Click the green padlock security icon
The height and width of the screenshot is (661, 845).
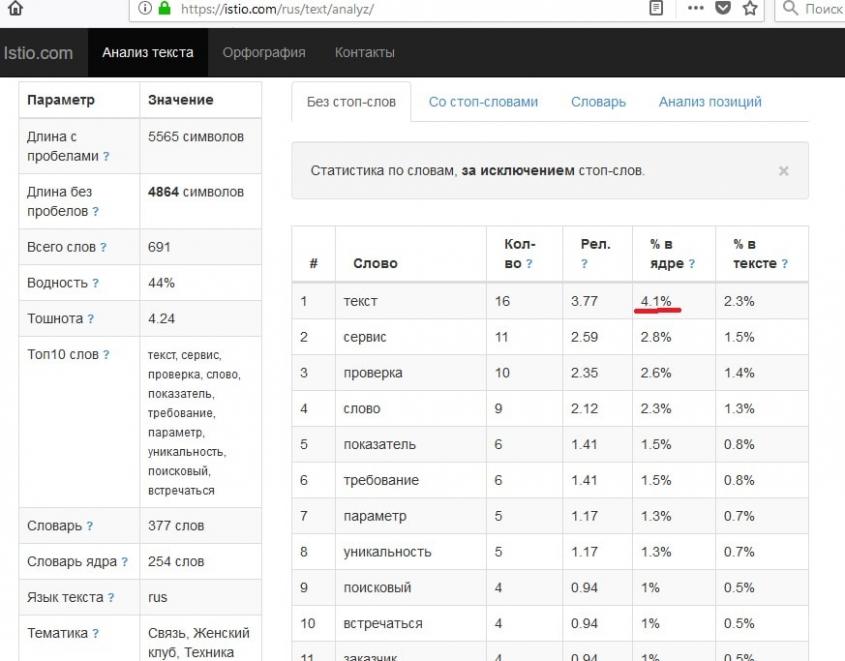click(164, 9)
